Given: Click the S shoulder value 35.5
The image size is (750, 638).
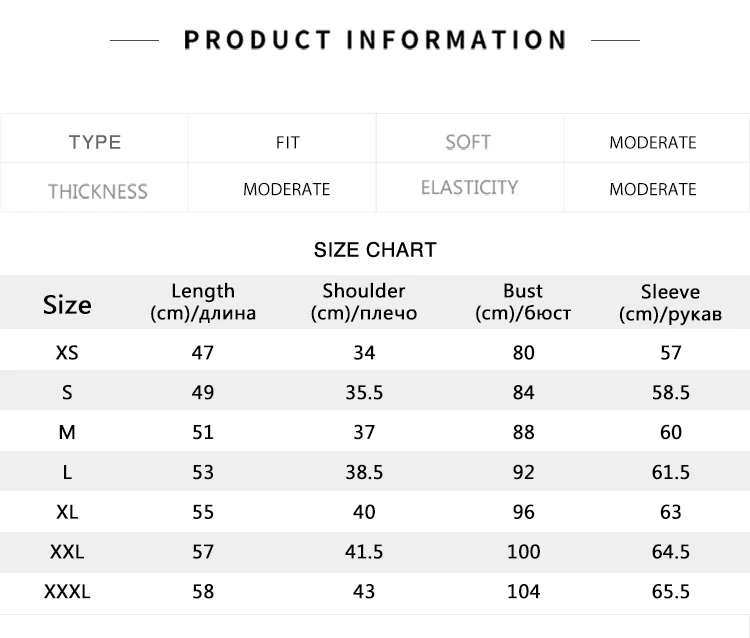Looking at the screenshot, I should (x=364, y=392).
